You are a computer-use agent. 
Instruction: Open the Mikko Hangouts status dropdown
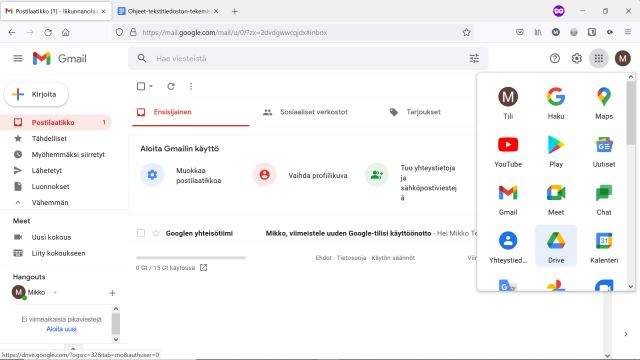pos(55,292)
